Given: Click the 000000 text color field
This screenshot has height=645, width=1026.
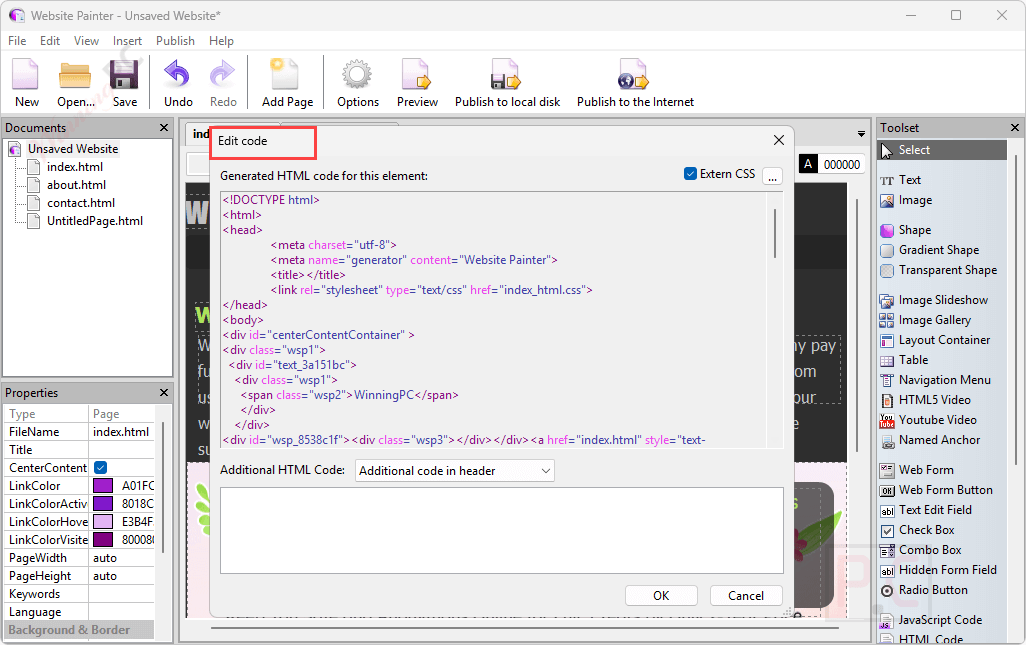Looking at the screenshot, I should pos(841,164).
